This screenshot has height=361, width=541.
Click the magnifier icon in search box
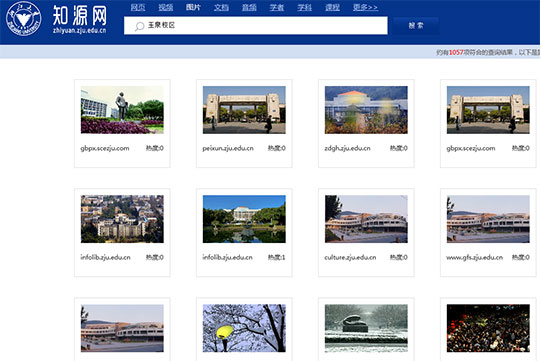click(139, 26)
